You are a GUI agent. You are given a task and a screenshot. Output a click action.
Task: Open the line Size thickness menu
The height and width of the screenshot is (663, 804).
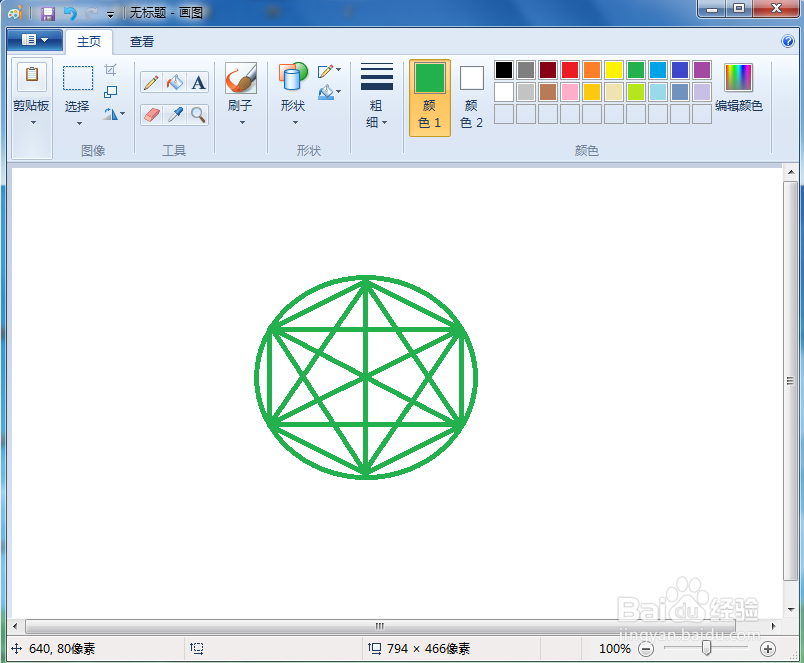pyautogui.click(x=377, y=95)
